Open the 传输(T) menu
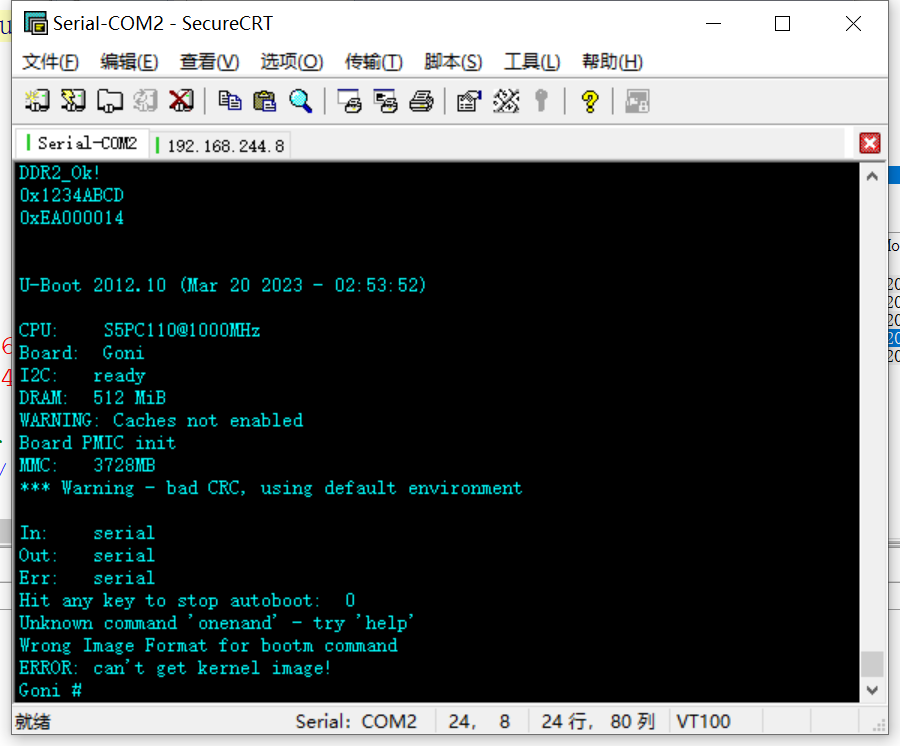 click(x=374, y=61)
